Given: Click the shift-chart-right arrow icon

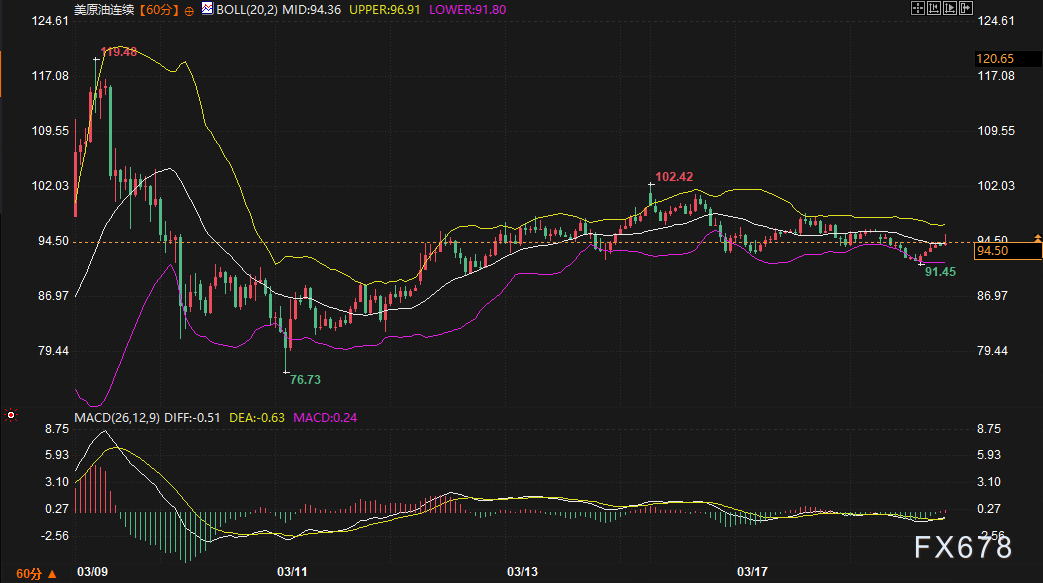Looking at the screenshot, I should tap(964, 8).
